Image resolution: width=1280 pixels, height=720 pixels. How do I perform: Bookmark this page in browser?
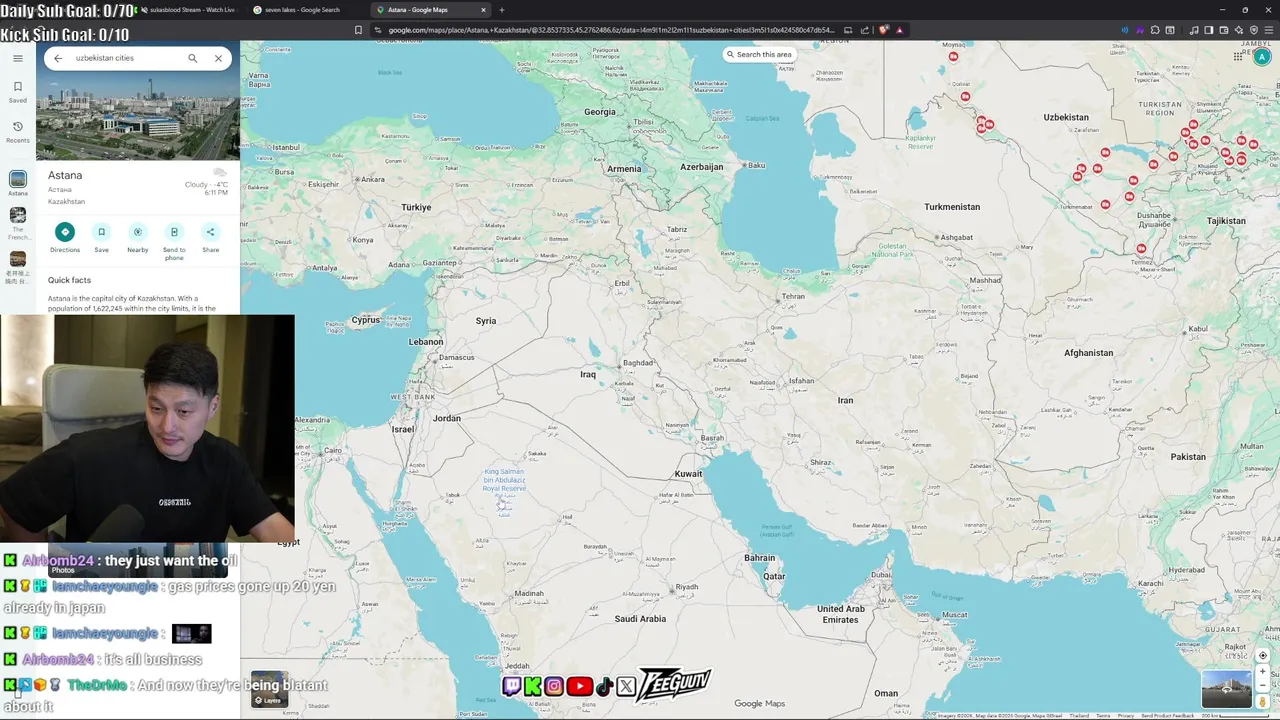pos(358,30)
